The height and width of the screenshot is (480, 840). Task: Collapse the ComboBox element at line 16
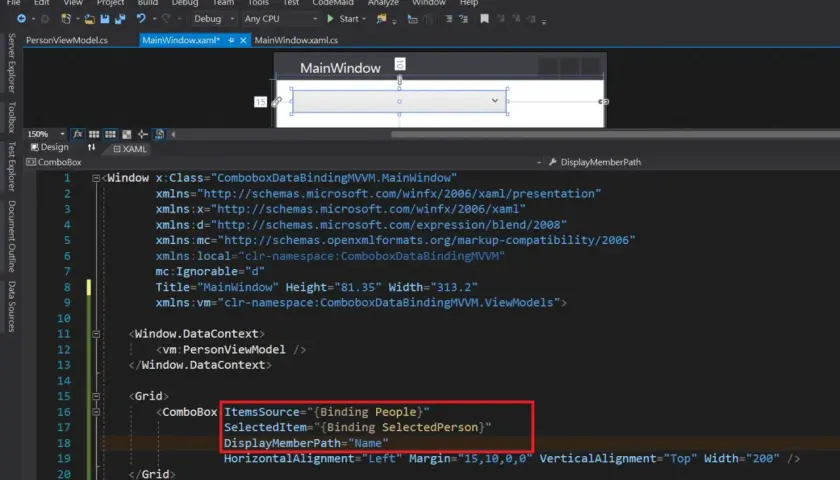[x=96, y=412]
